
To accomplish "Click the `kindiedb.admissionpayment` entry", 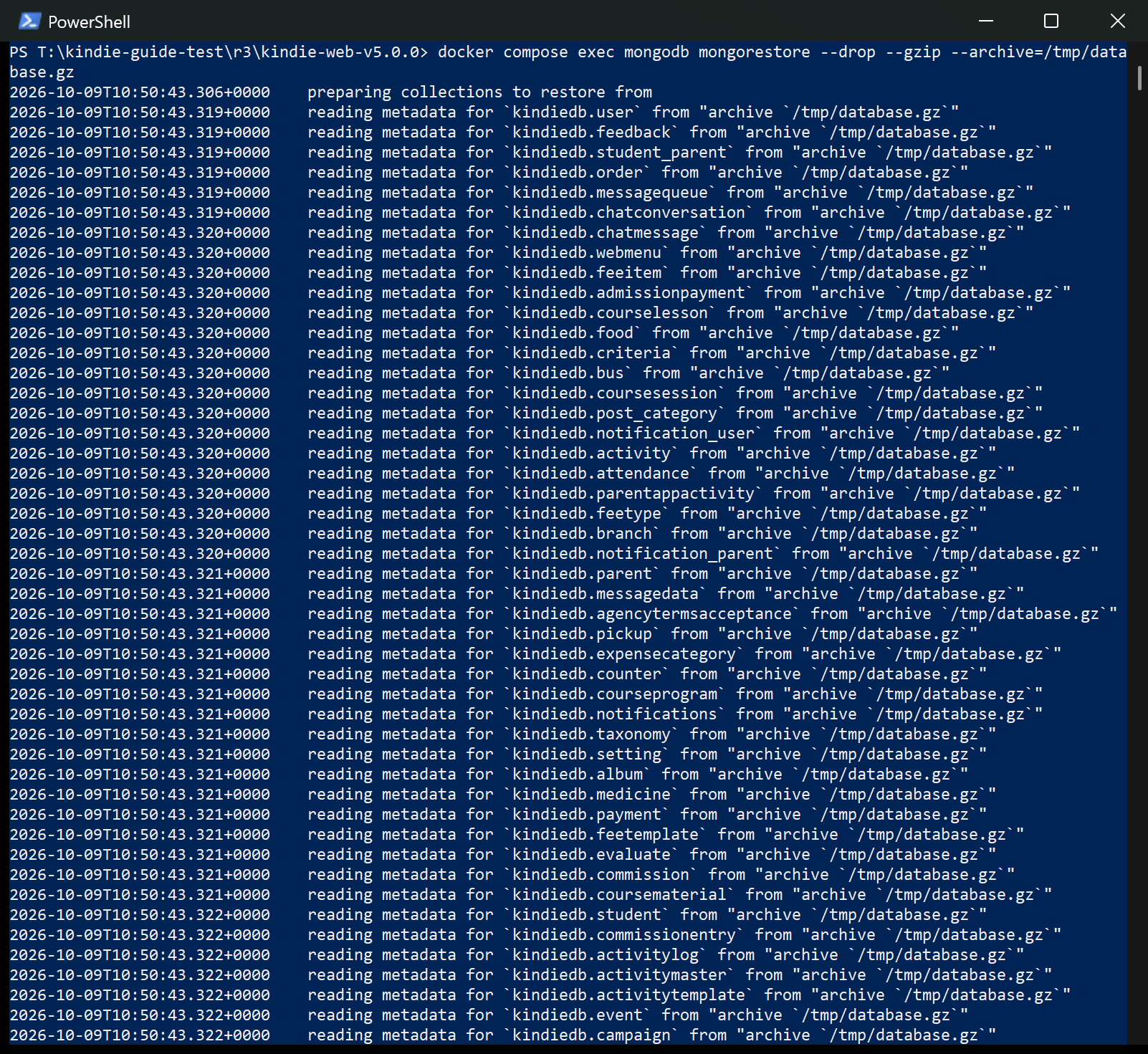I will pyautogui.click(x=629, y=293).
